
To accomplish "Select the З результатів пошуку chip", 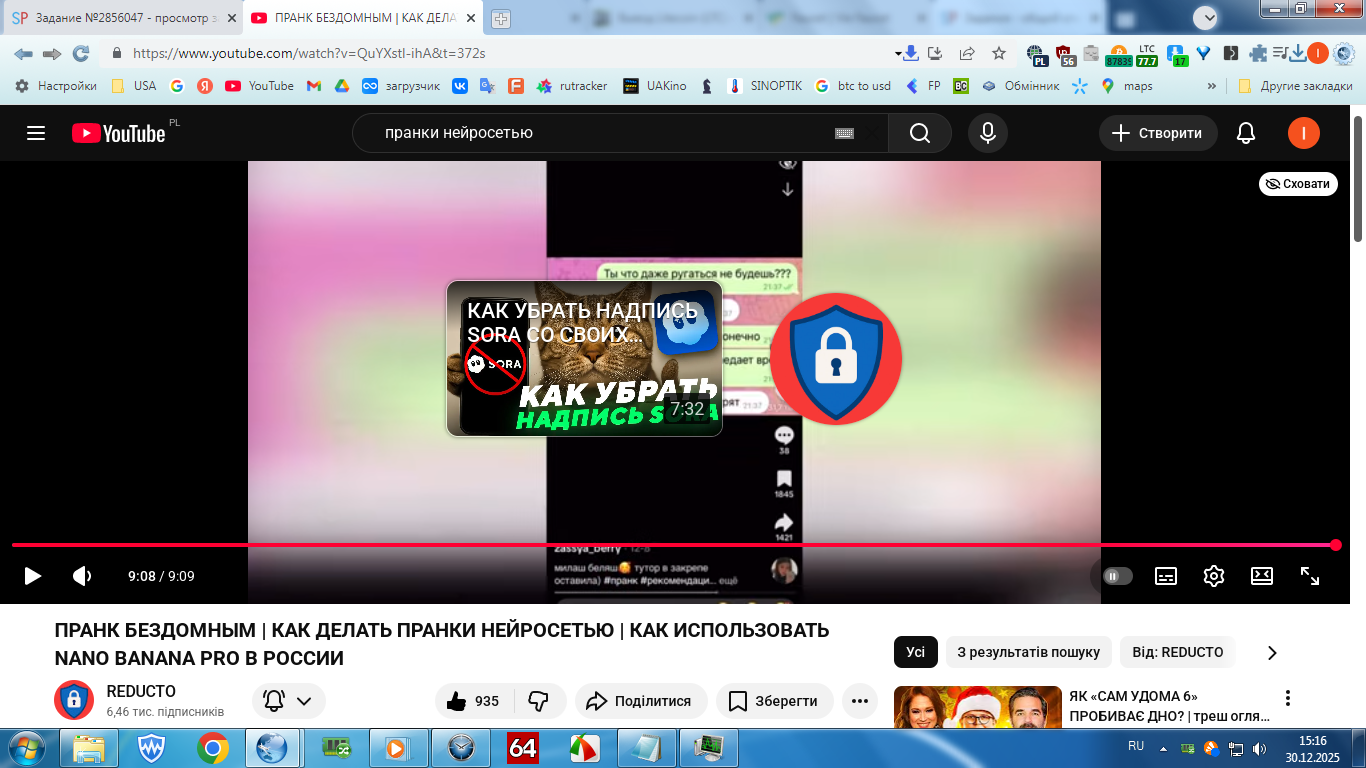I will pyautogui.click(x=1029, y=652).
